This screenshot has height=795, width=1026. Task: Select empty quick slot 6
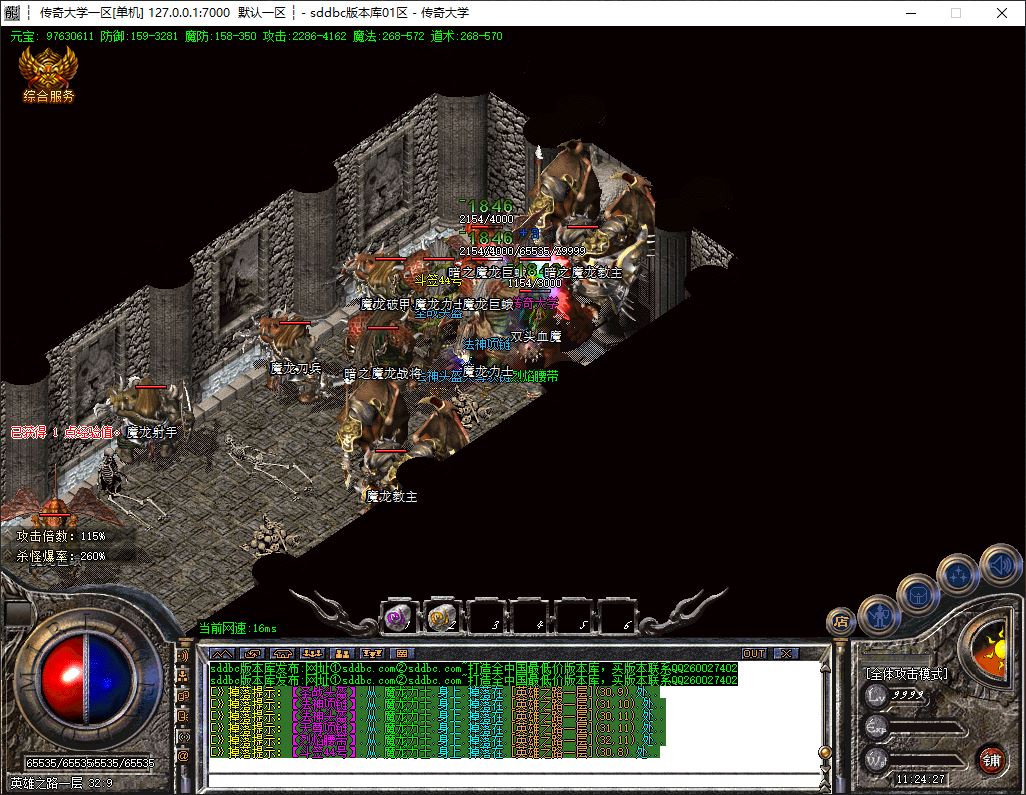tap(616, 617)
